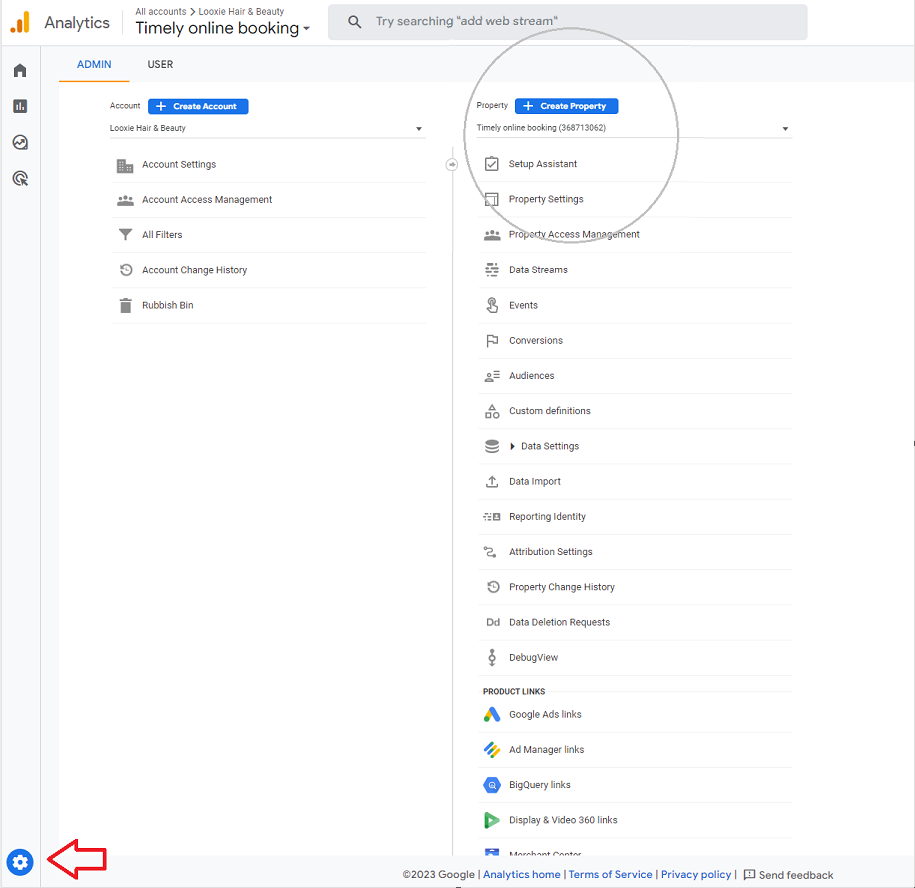Click the Data Import upload icon
The width and height of the screenshot is (915, 888).
coord(492,481)
